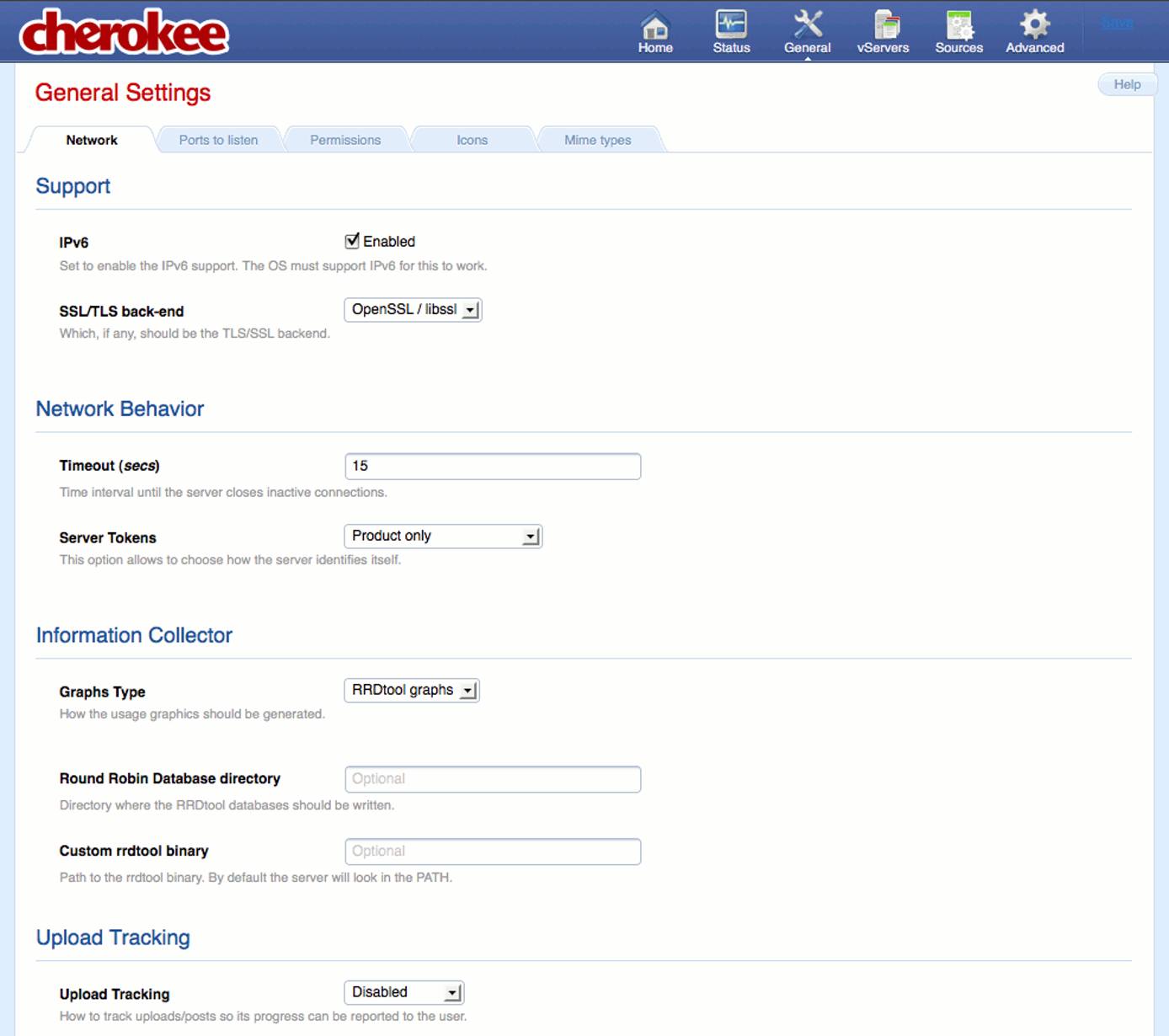1169x1036 pixels.
Task: Click the Advanced gear icon
Action: point(1034,31)
